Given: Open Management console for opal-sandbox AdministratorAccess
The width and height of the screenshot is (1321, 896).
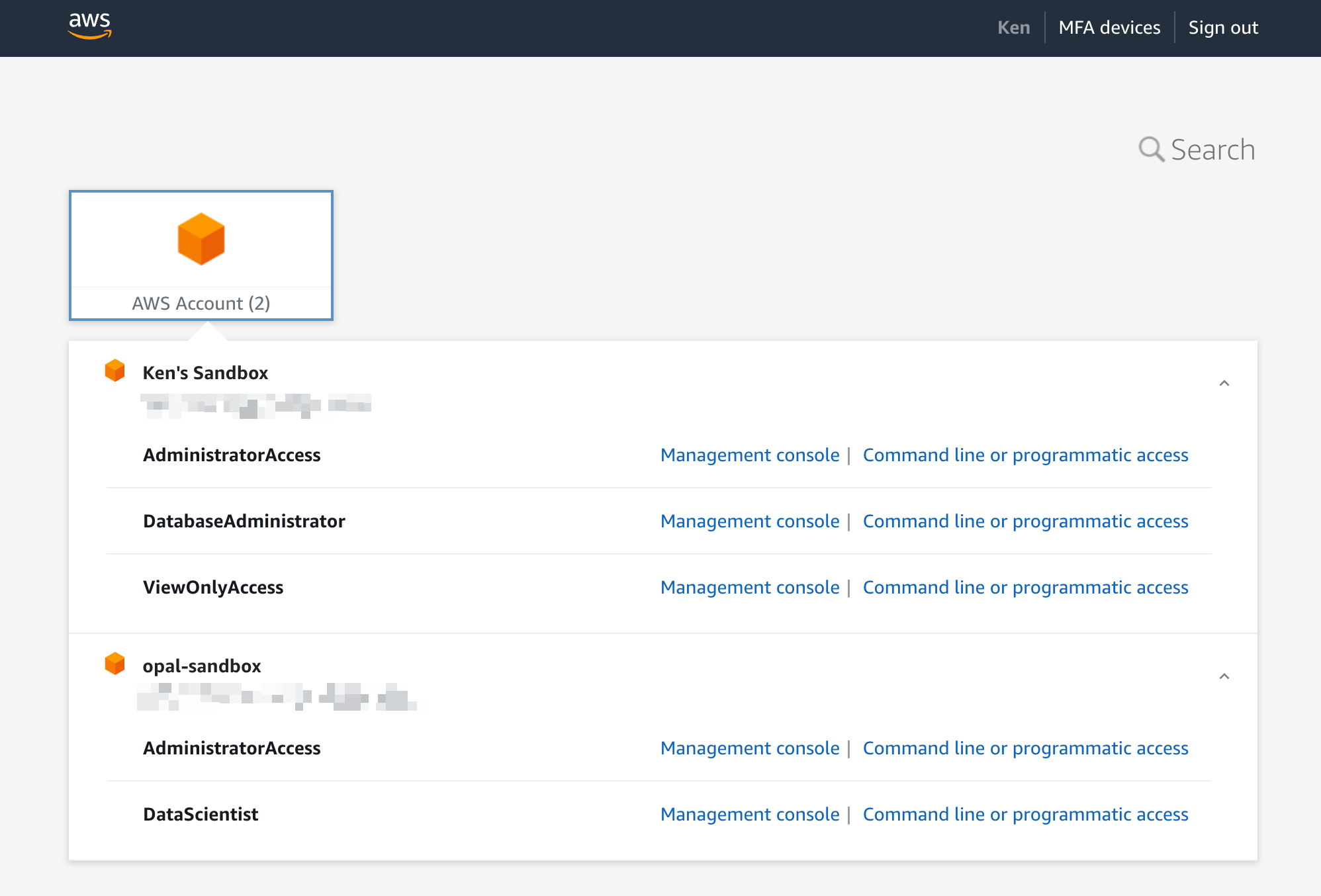Looking at the screenshot, I should [749, 748].
